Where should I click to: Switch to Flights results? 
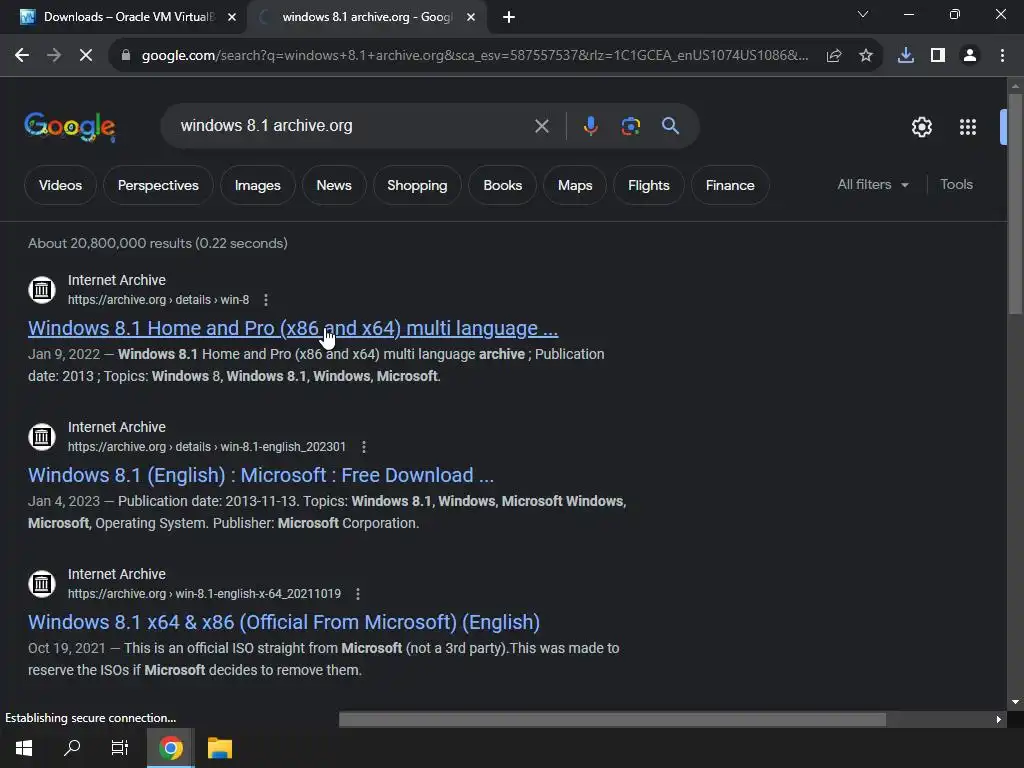(648, 185)
